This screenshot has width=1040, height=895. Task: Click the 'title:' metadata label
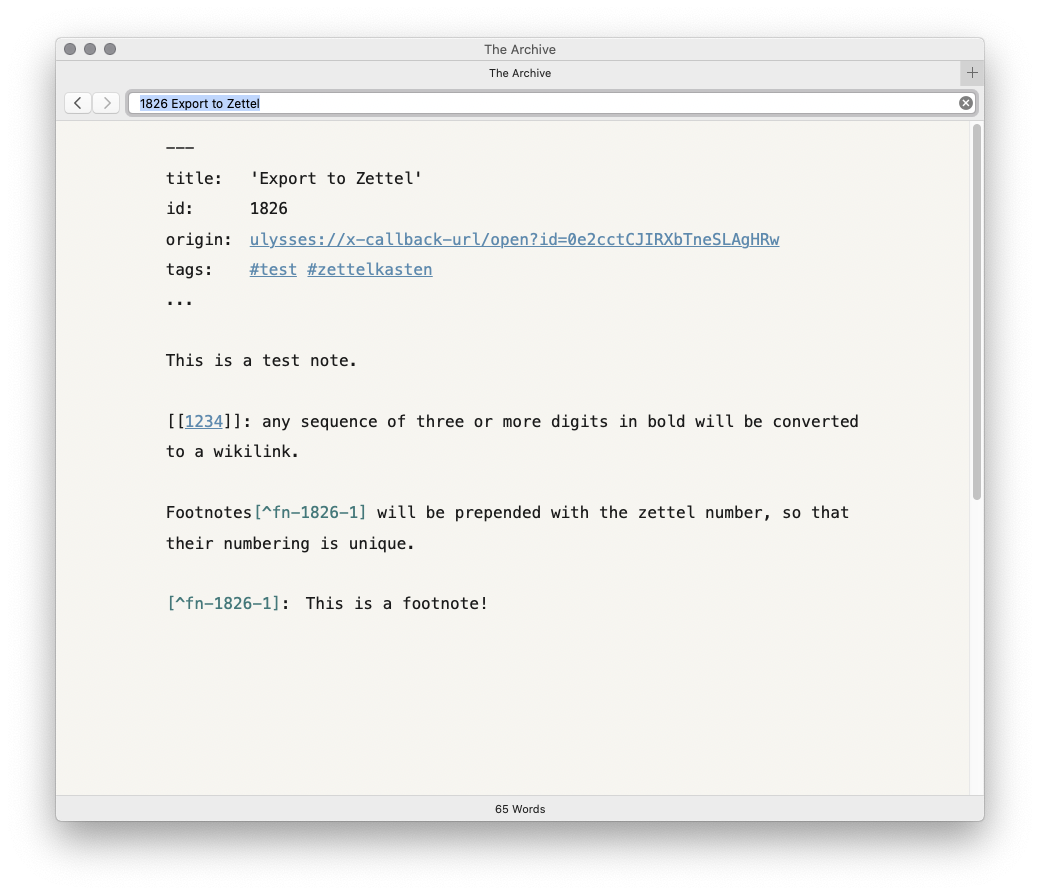point(194,178)
